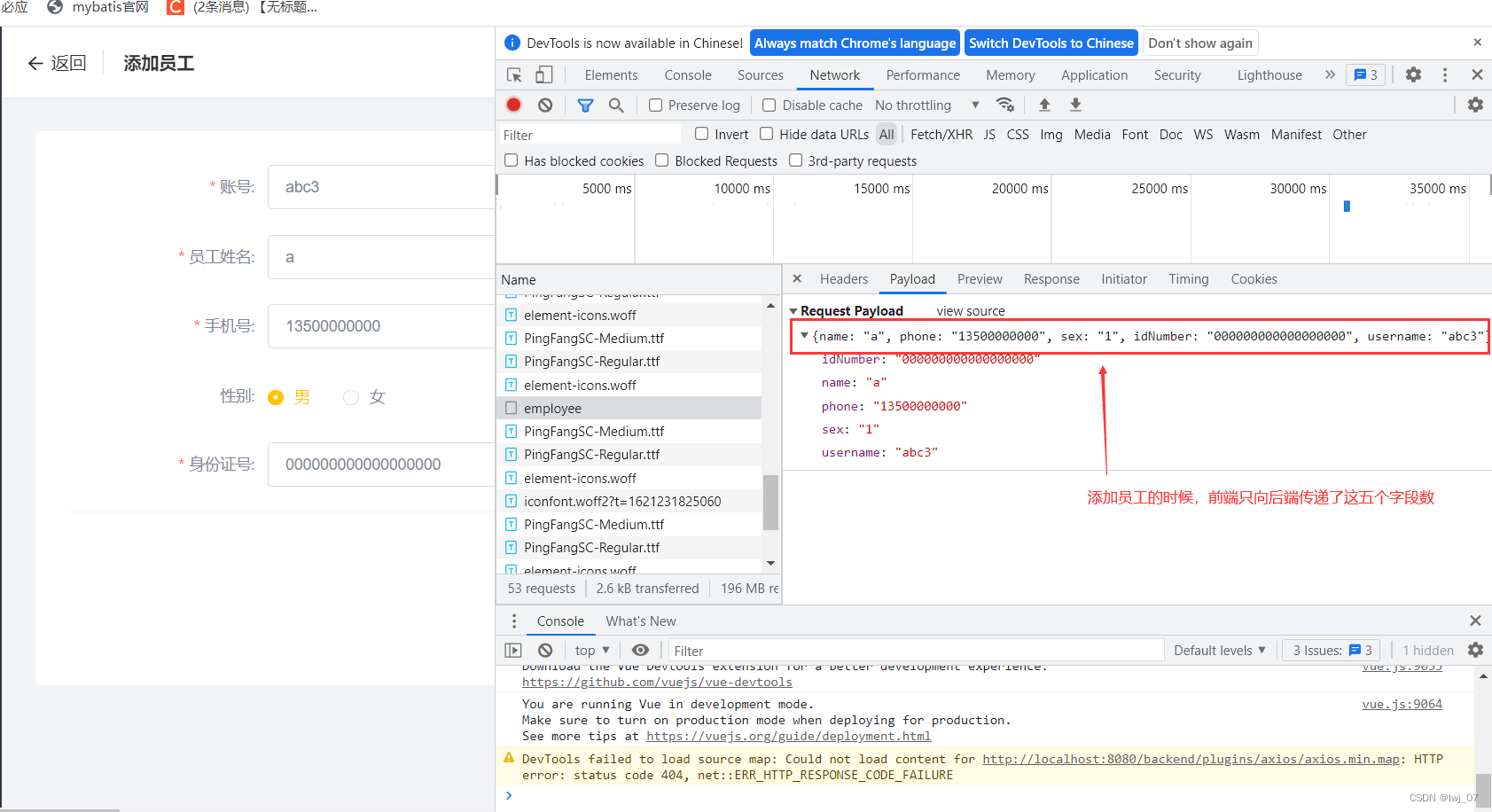Open No throttling dropdown

[x=926, y=105]
